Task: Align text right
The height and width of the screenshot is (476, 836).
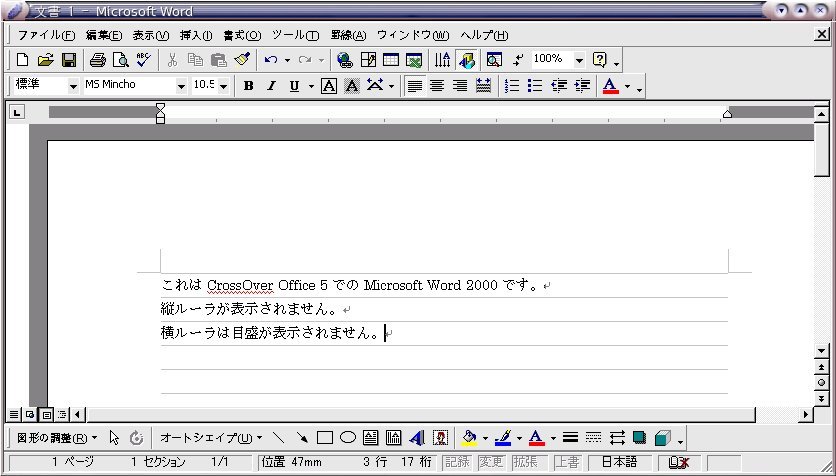Action: 460,86
